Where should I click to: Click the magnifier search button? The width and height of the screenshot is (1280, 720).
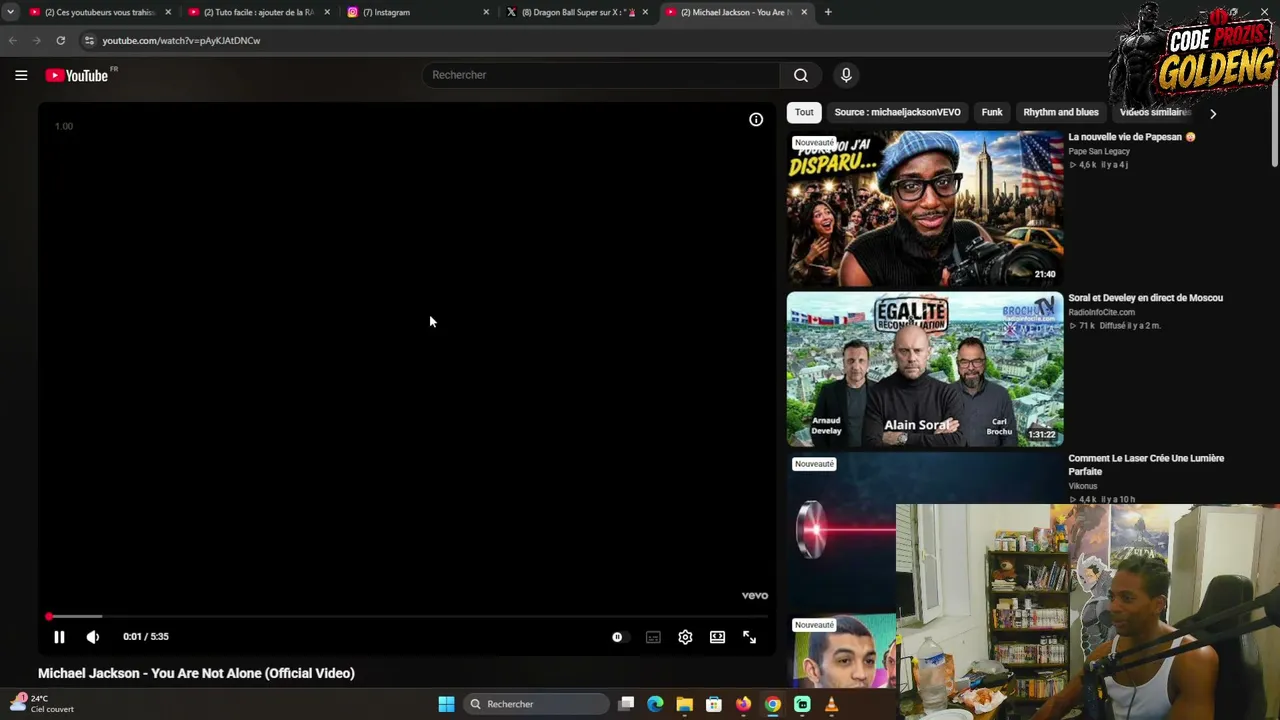(801, 75)
